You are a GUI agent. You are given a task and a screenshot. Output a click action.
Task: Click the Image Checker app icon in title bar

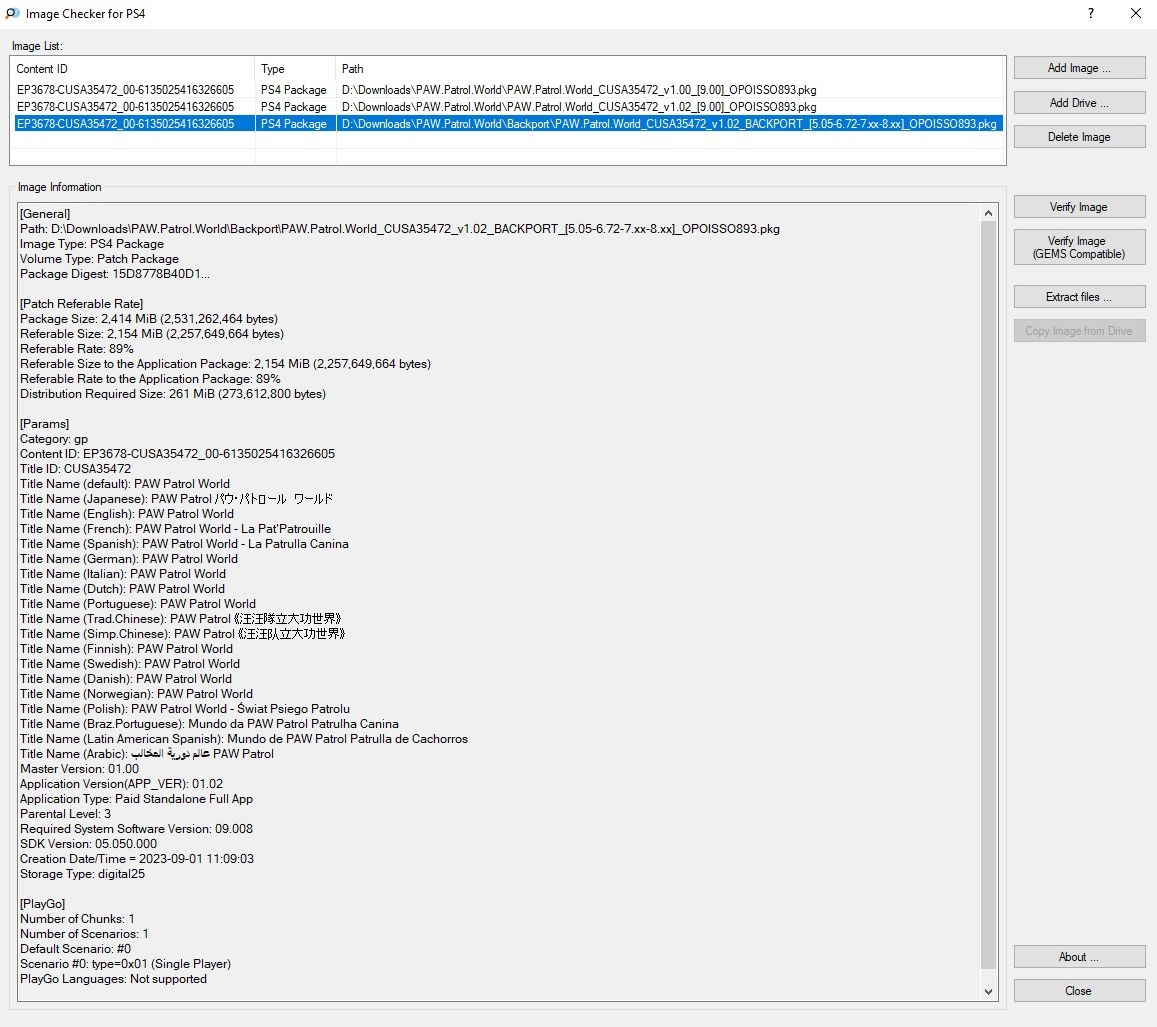pyautogui.click(x=12, y=14)
